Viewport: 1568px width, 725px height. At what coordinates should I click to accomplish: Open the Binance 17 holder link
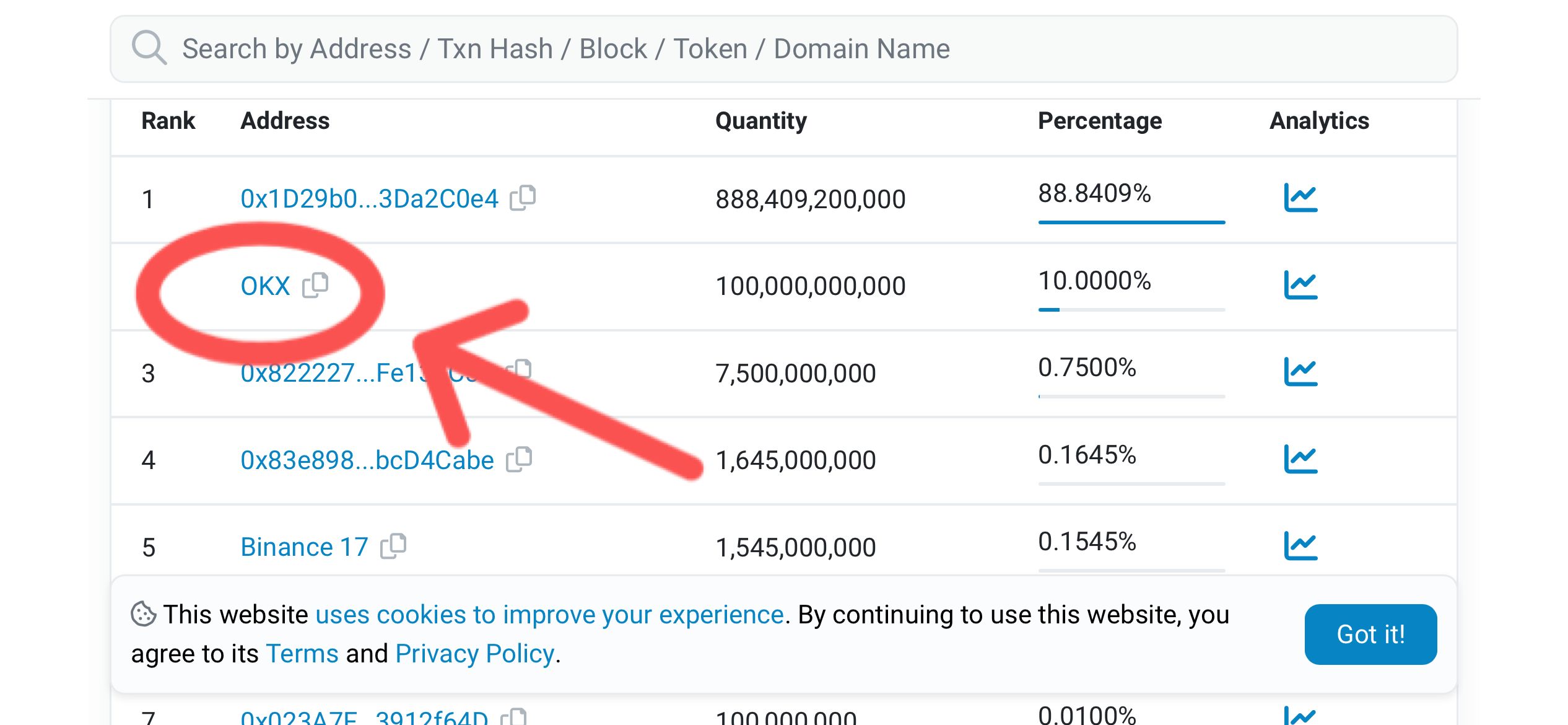tap(304, 547)
